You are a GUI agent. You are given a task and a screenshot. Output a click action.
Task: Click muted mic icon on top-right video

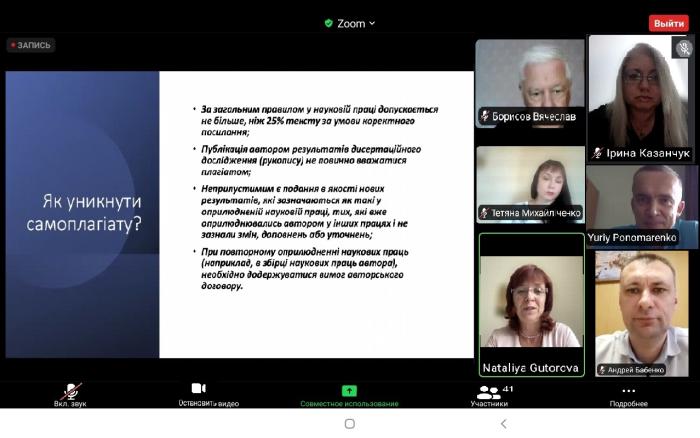coord(683,48)
